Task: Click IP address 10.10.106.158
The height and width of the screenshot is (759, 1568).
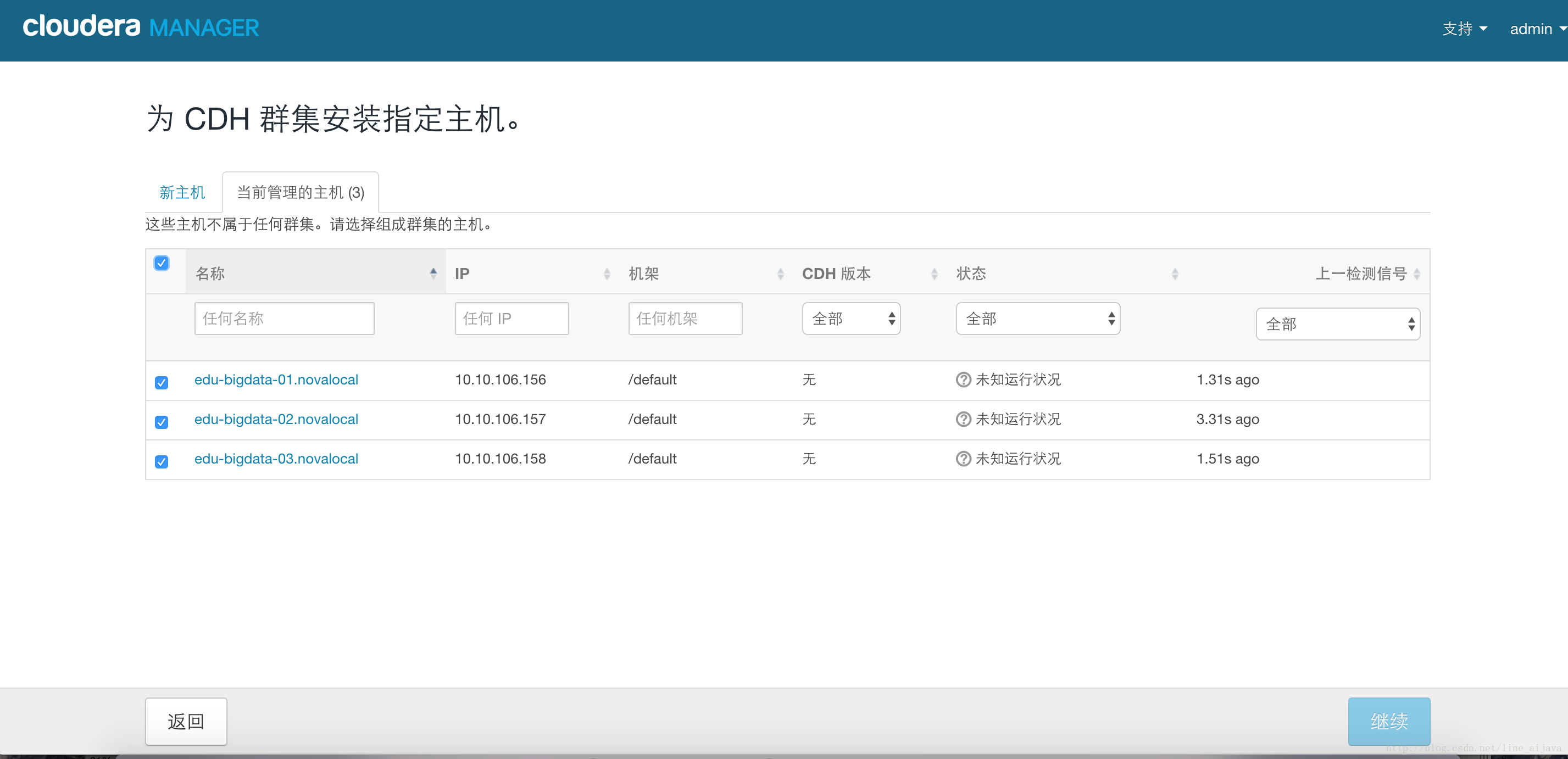Action: pyautogui.click(x=501, y=459)
